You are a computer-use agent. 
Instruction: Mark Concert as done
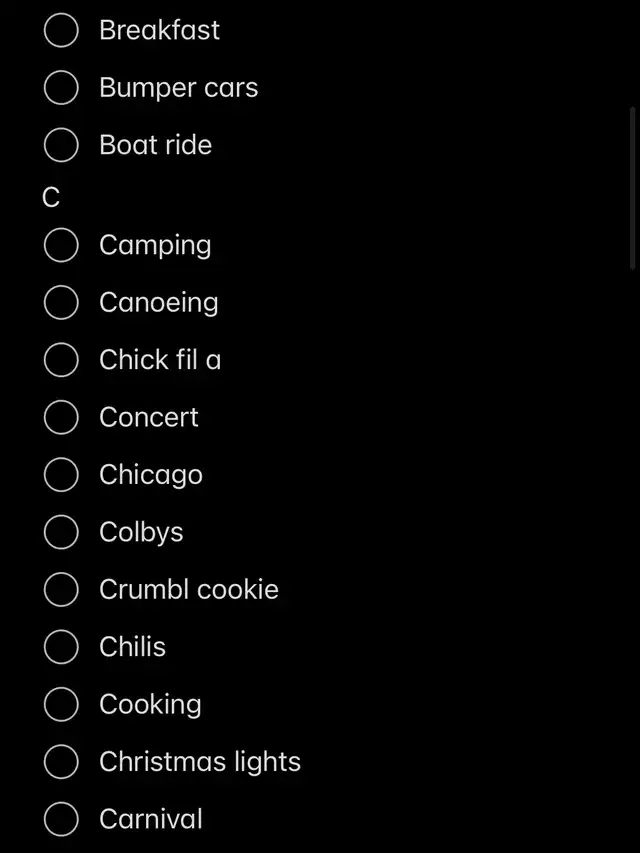tap(61, 417)
